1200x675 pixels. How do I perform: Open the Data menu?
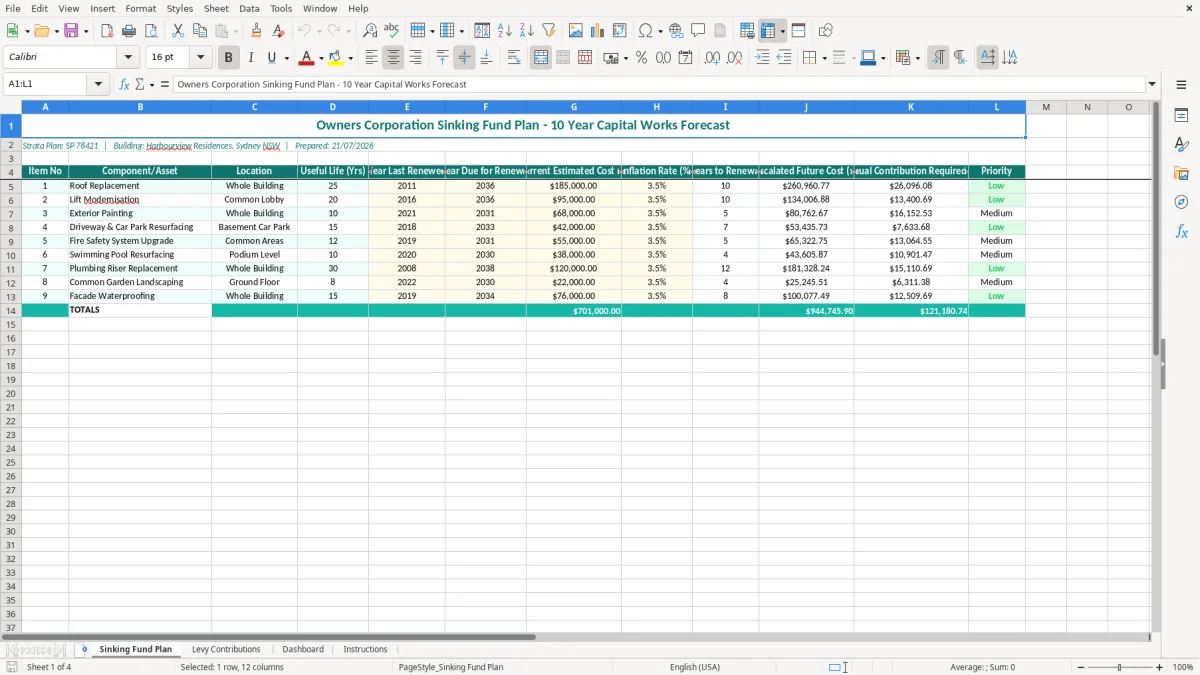point(249,8)
